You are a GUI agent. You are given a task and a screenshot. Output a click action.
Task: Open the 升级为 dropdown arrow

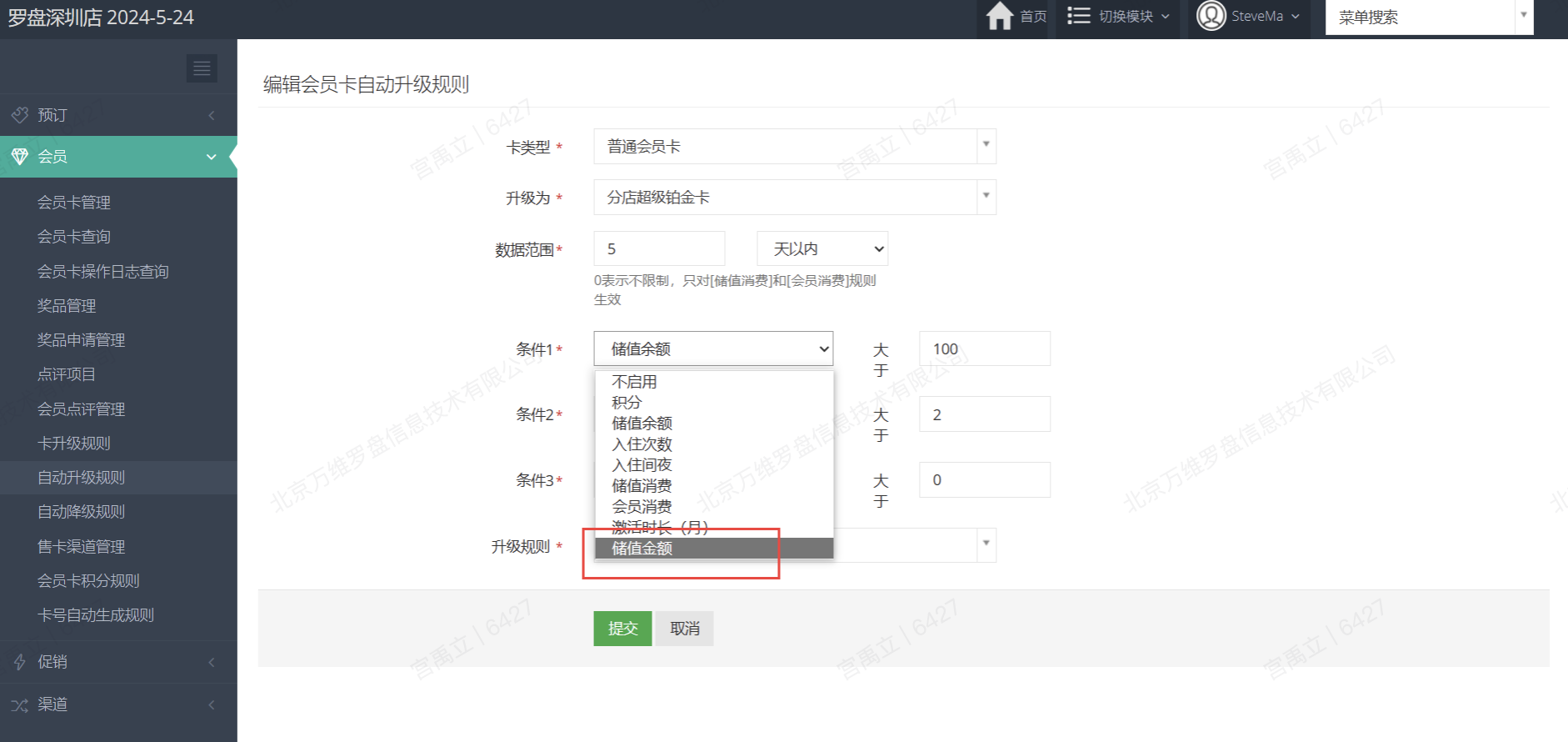(x=986, y=196)
